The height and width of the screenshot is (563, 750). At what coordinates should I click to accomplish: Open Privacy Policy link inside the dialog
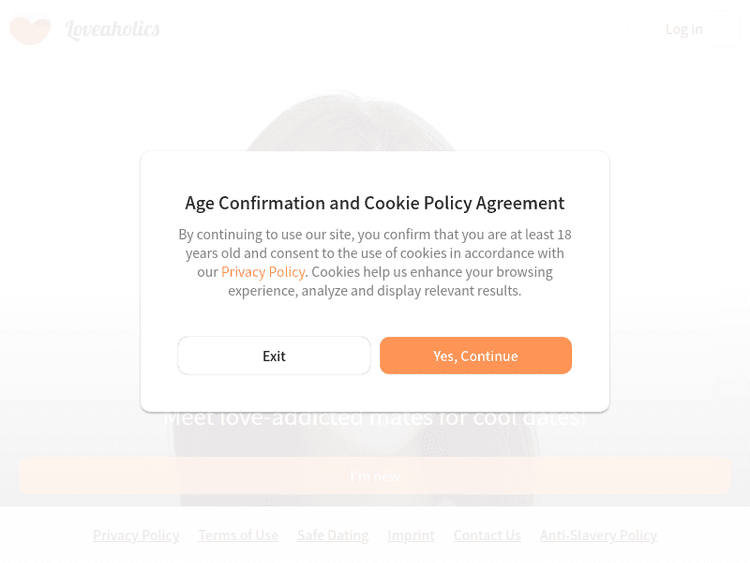263,272
